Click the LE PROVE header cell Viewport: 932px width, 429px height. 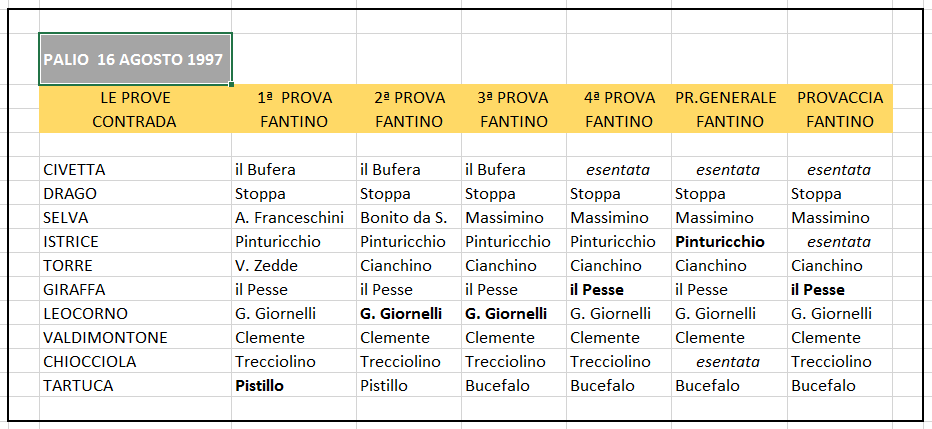point(136,97)
